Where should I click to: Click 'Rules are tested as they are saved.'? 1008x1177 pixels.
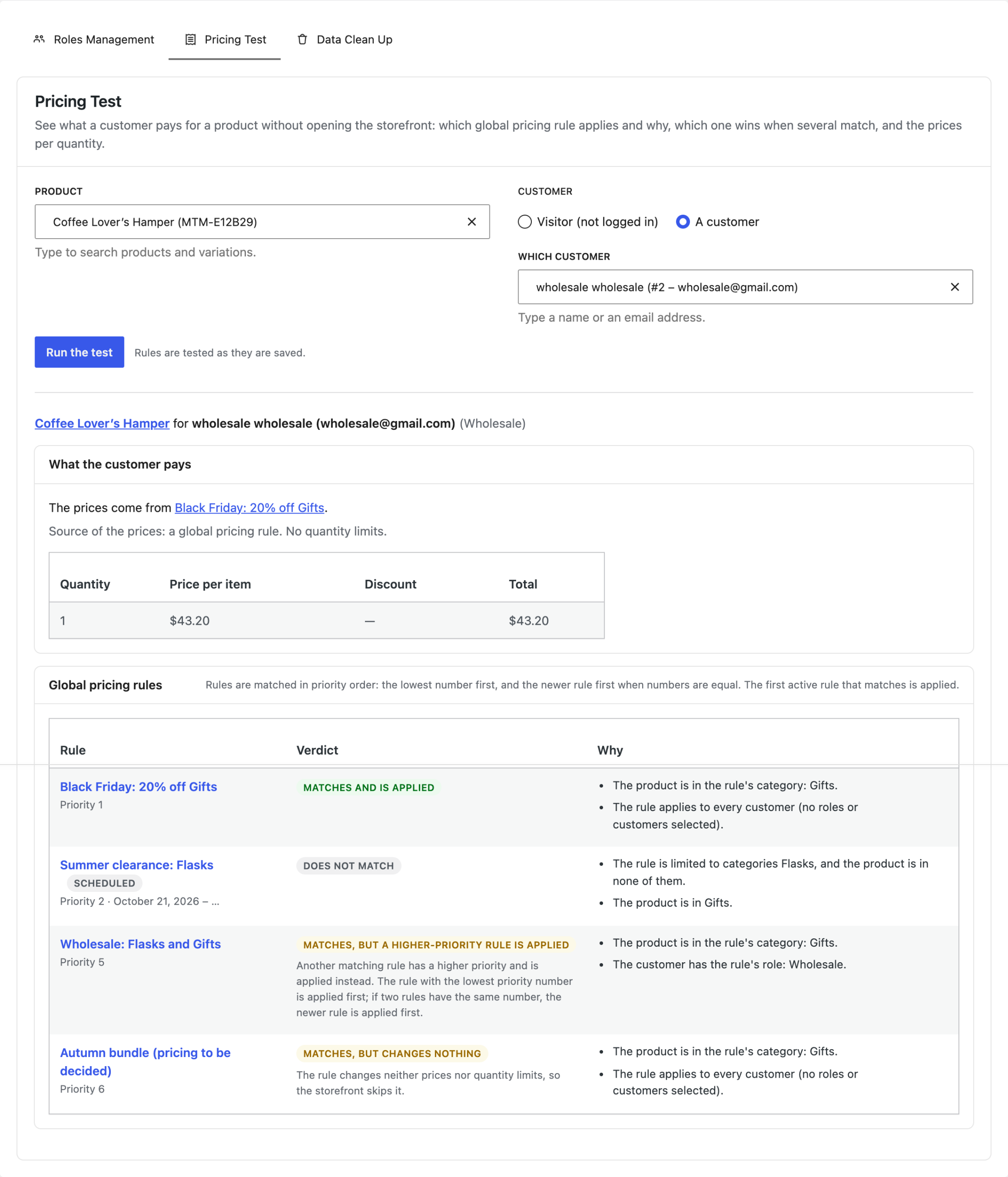(220, 352)
